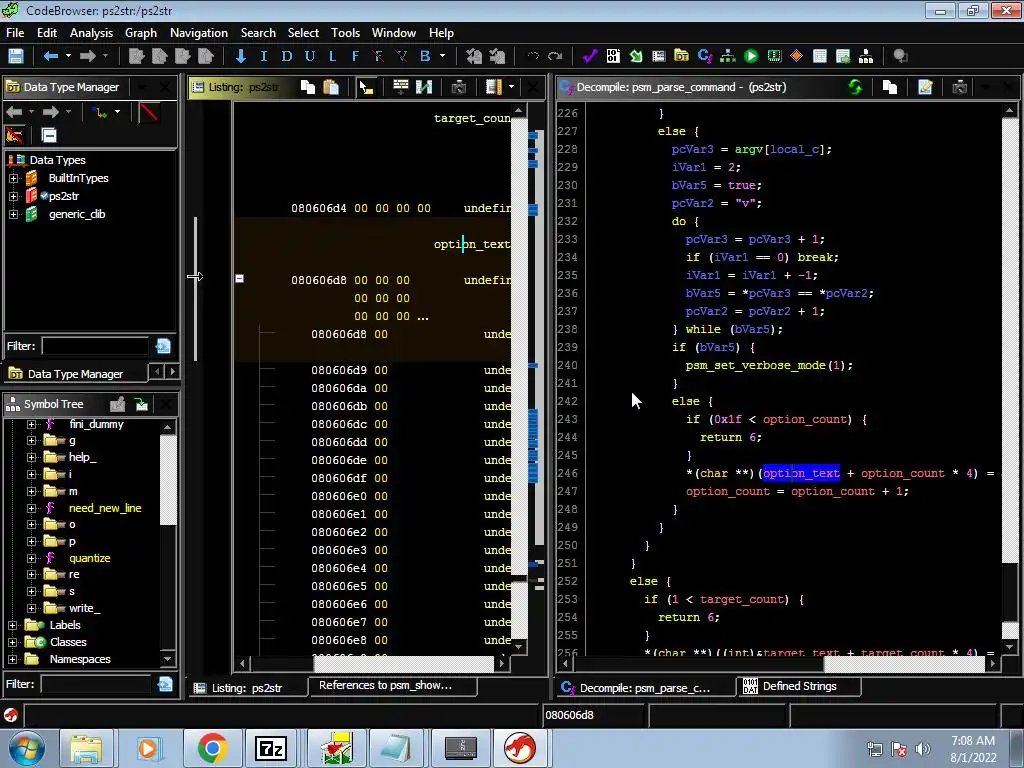This screenshot has height=768, width=1024.
Task: Expand the BuiltInTypes node
Action: tap(13, 178)
